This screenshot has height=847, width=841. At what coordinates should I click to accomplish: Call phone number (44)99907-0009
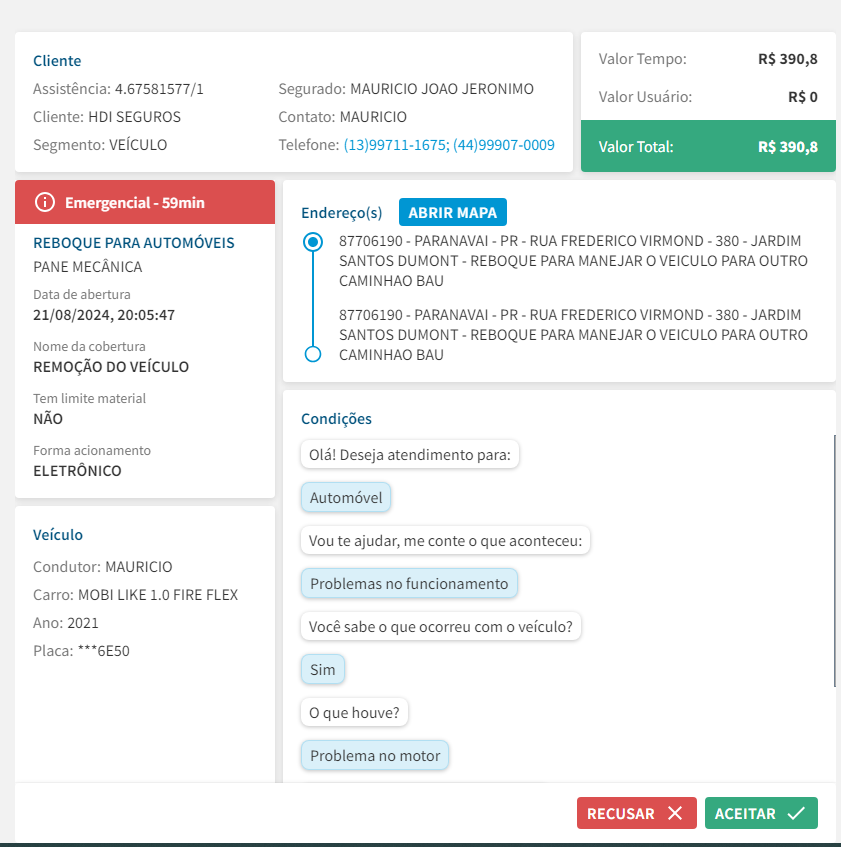504,145
